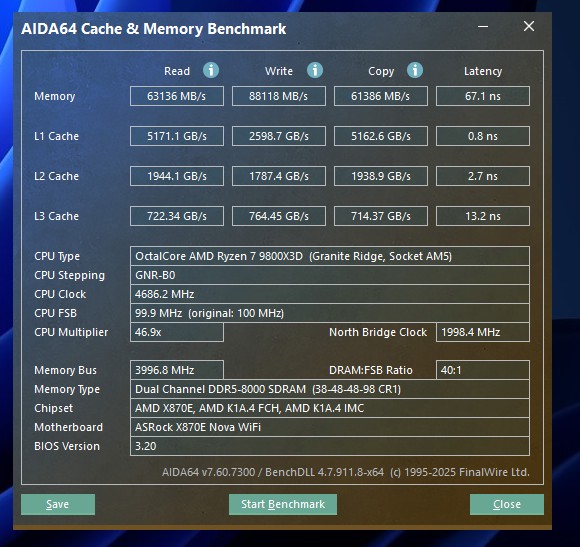
Task: Select L1 Cache copy 5162.6 GB/s
Action: (381, 136)
